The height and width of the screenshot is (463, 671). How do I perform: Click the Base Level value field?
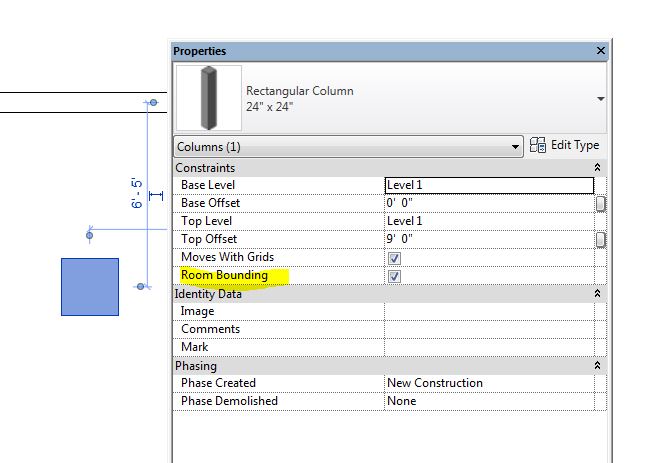tap(489, 185)
